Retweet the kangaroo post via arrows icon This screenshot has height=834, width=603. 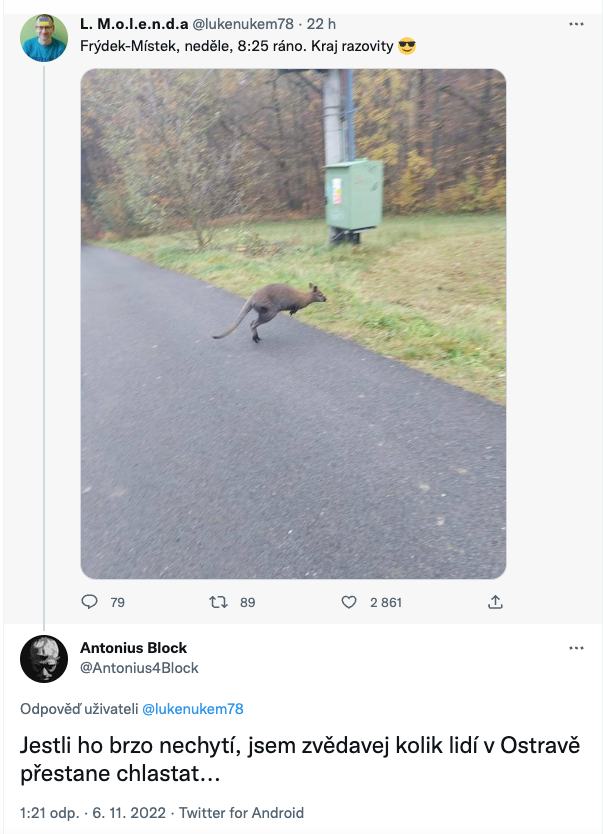pyautogui.click(x=218, y=602)
